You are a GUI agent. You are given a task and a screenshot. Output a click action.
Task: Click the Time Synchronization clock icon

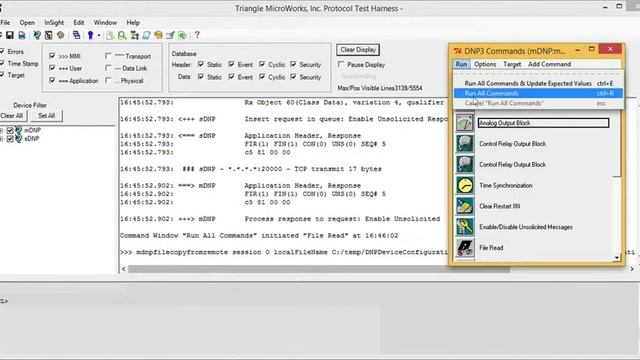[x=465, y=185]
